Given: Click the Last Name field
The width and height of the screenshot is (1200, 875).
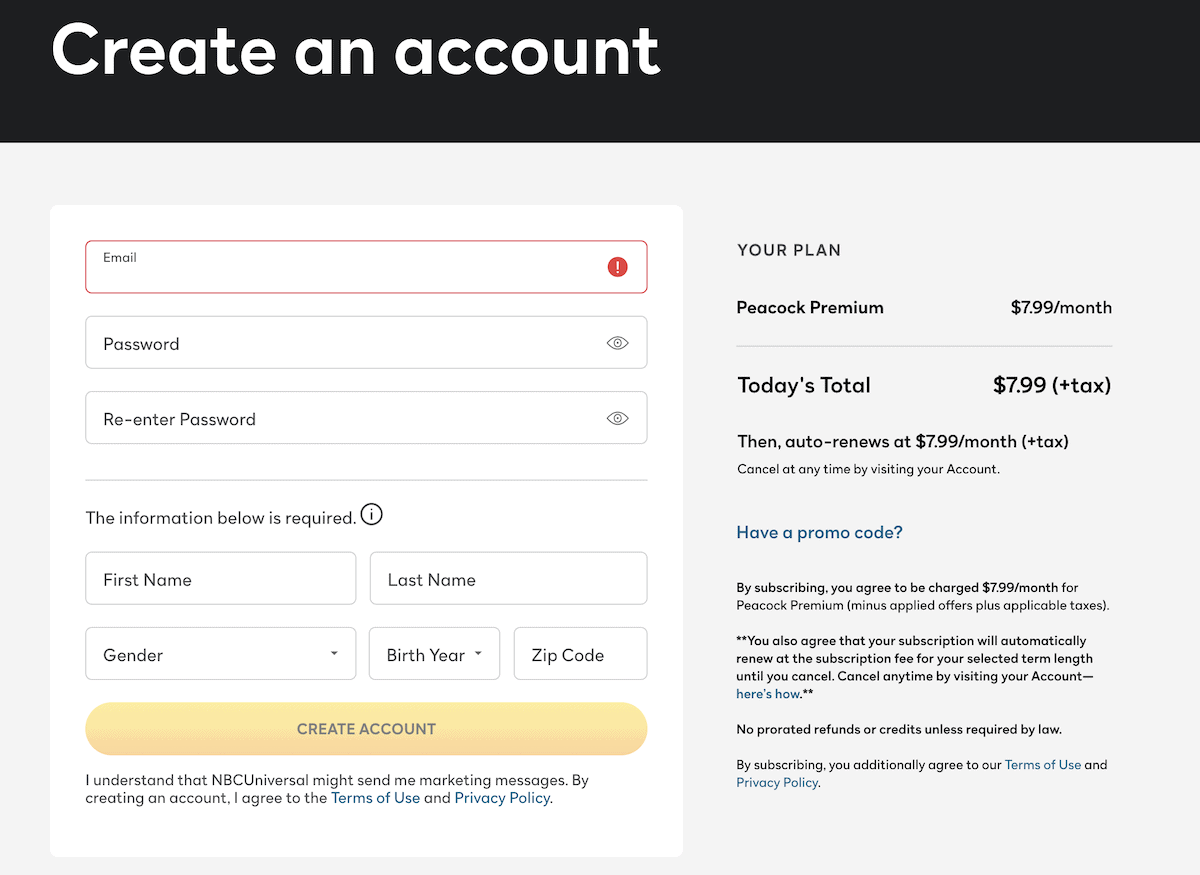Looking at the screenshot, I should [x=509, y=579].
